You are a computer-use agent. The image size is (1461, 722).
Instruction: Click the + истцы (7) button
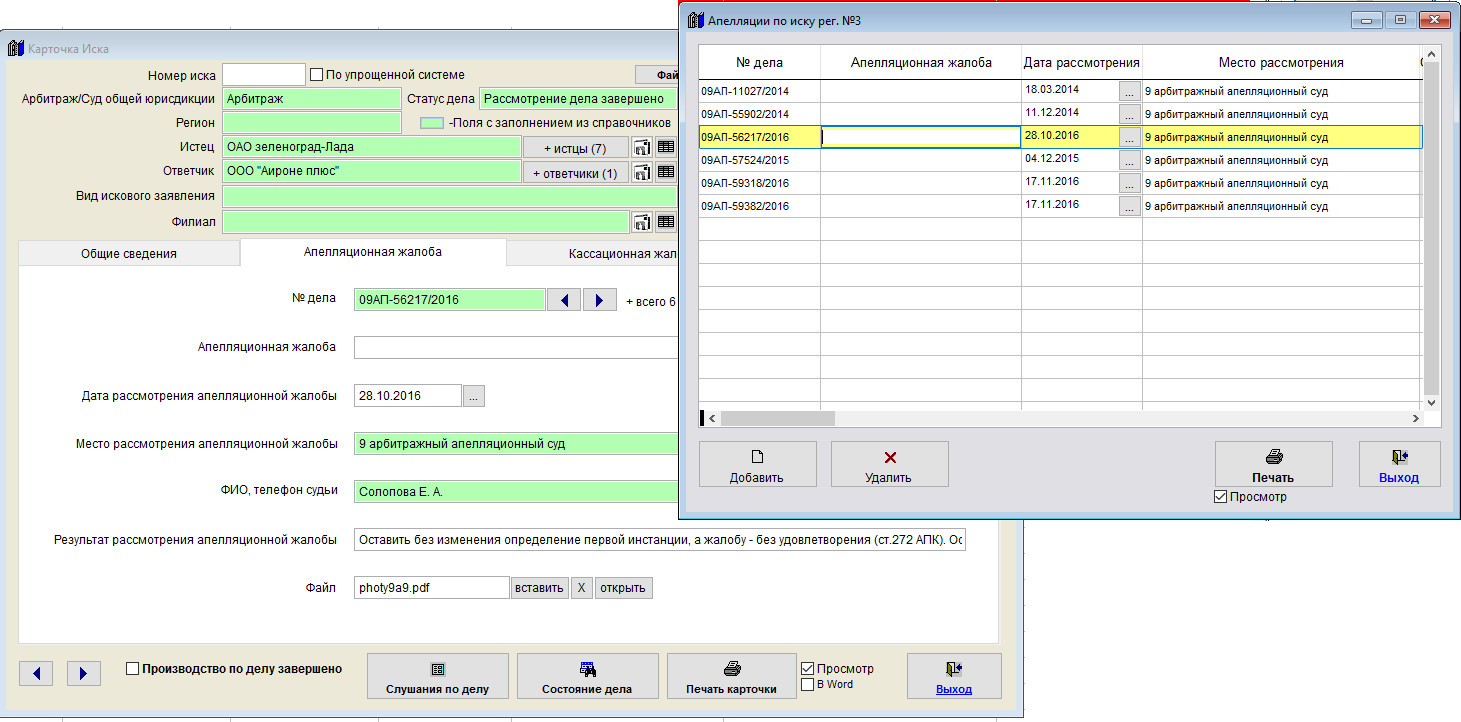tap(575, 148)
